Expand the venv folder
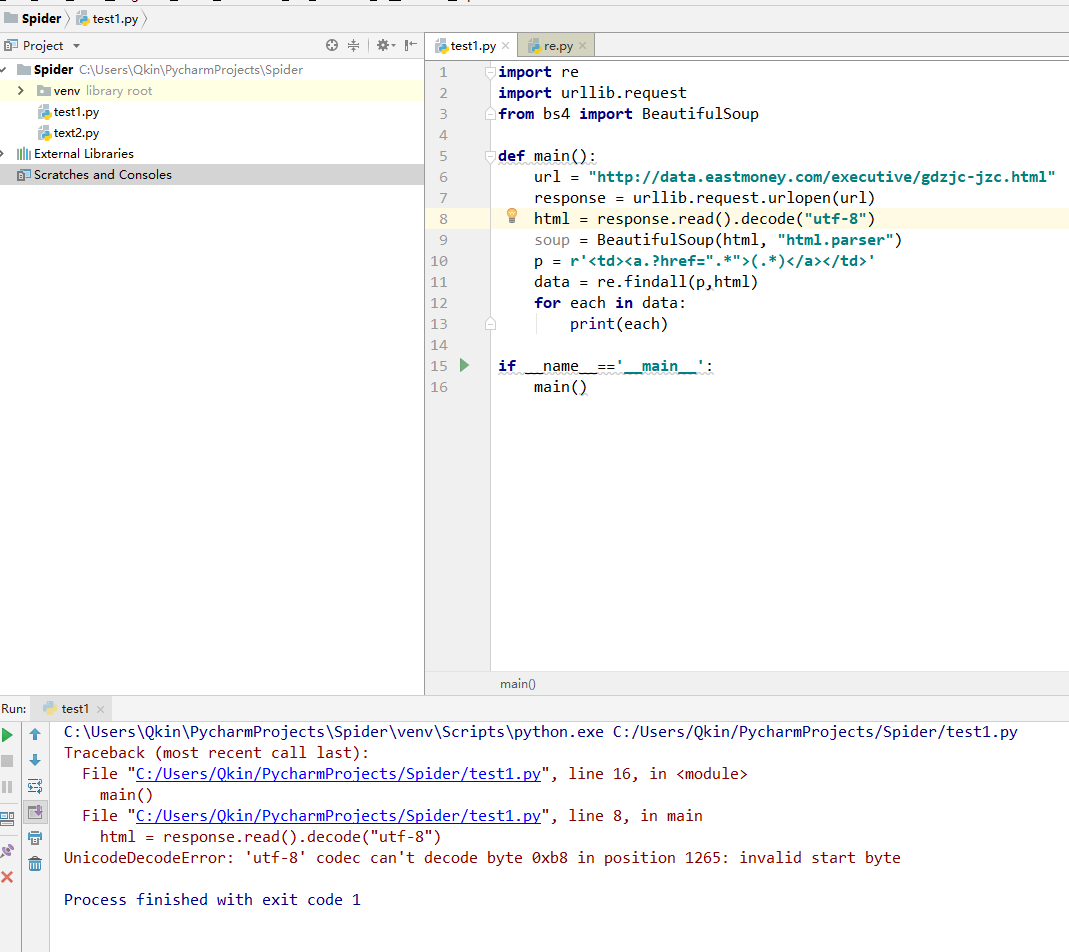The width and height of the screenshot is (1069, 952). (20, 91)
